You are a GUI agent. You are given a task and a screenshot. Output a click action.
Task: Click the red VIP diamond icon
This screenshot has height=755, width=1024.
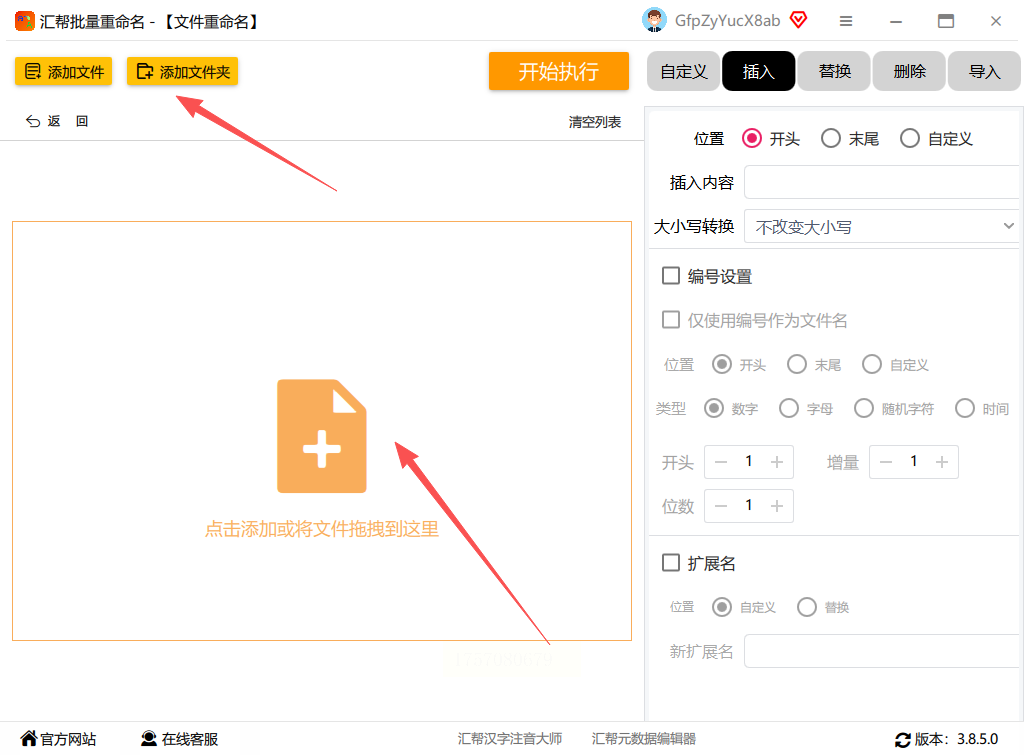point(798,20)
